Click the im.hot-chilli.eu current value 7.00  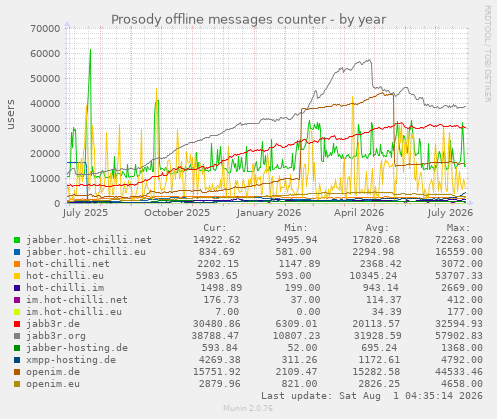click(227, 312)
